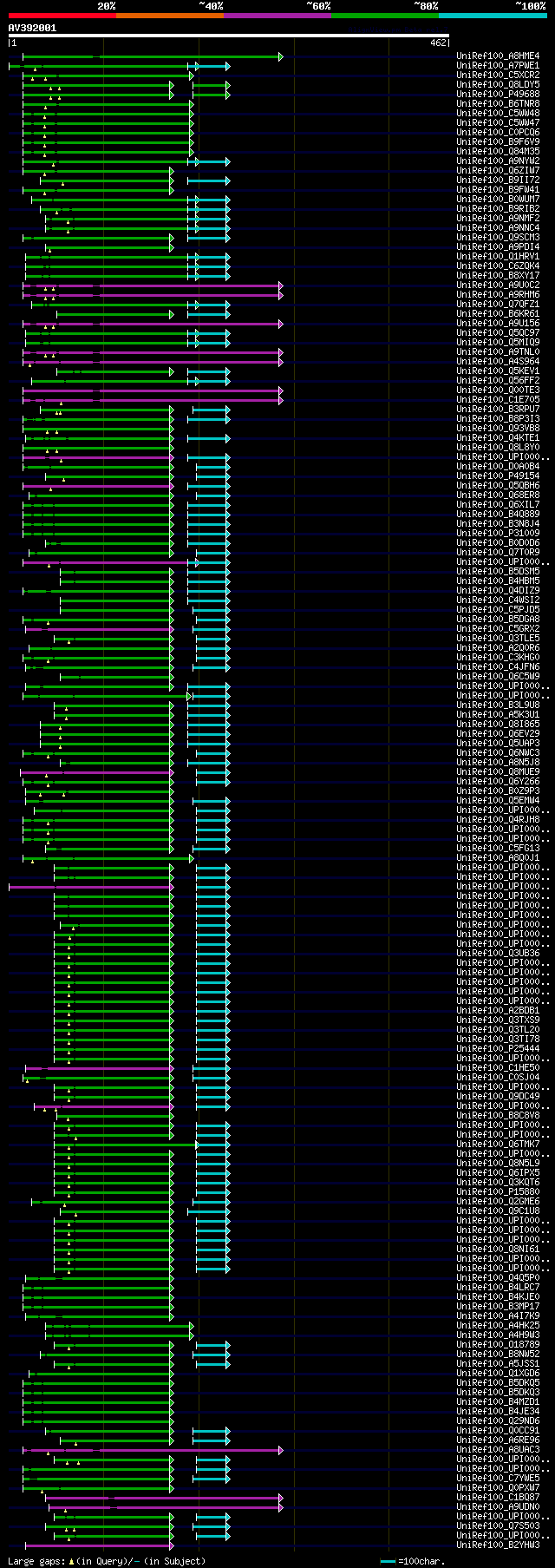Click the purple ~60% identity legend segment
Image resolution: width=555 pixels, height=1568 pixels.
(277, 16)
